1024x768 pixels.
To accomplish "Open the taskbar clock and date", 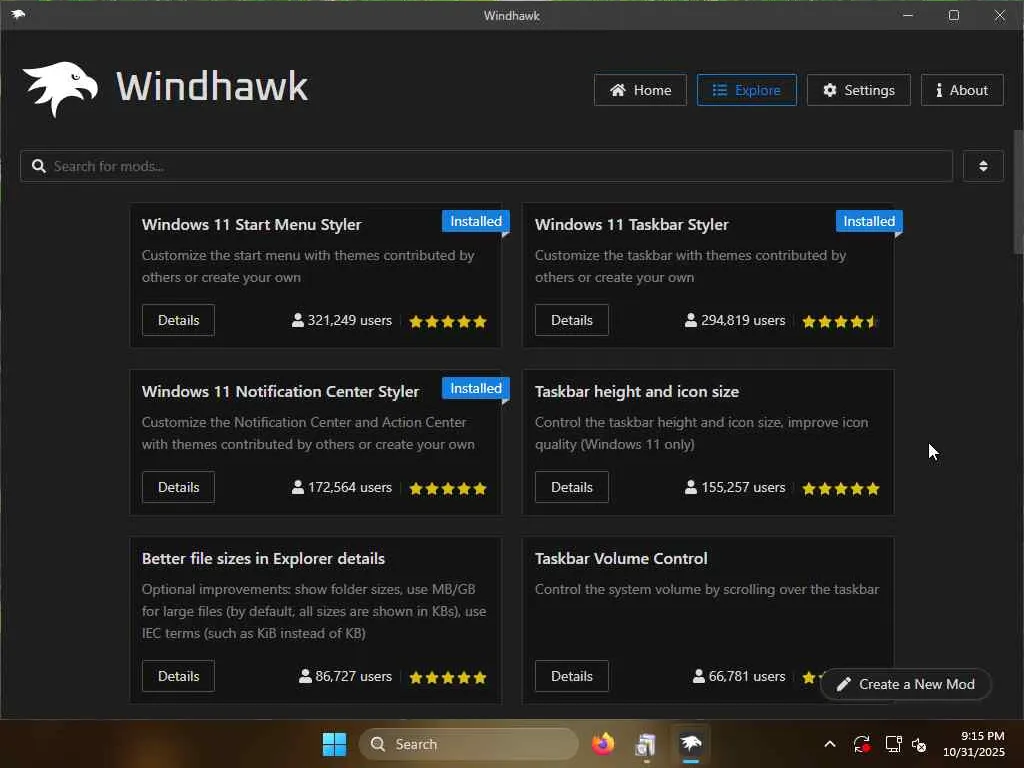I will point(974,744).
